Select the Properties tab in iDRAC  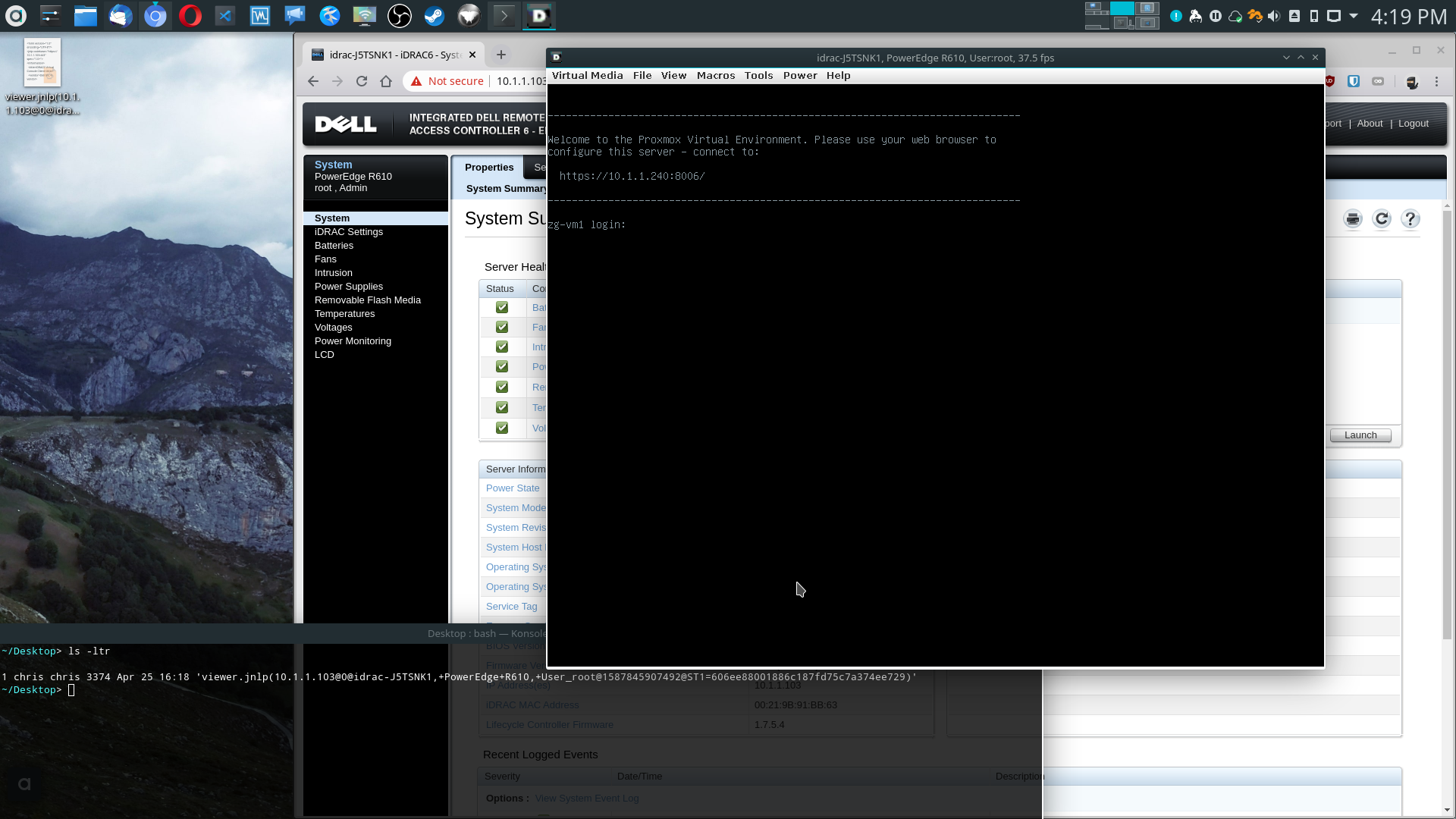pyautogui.click(x=489, y=168)
